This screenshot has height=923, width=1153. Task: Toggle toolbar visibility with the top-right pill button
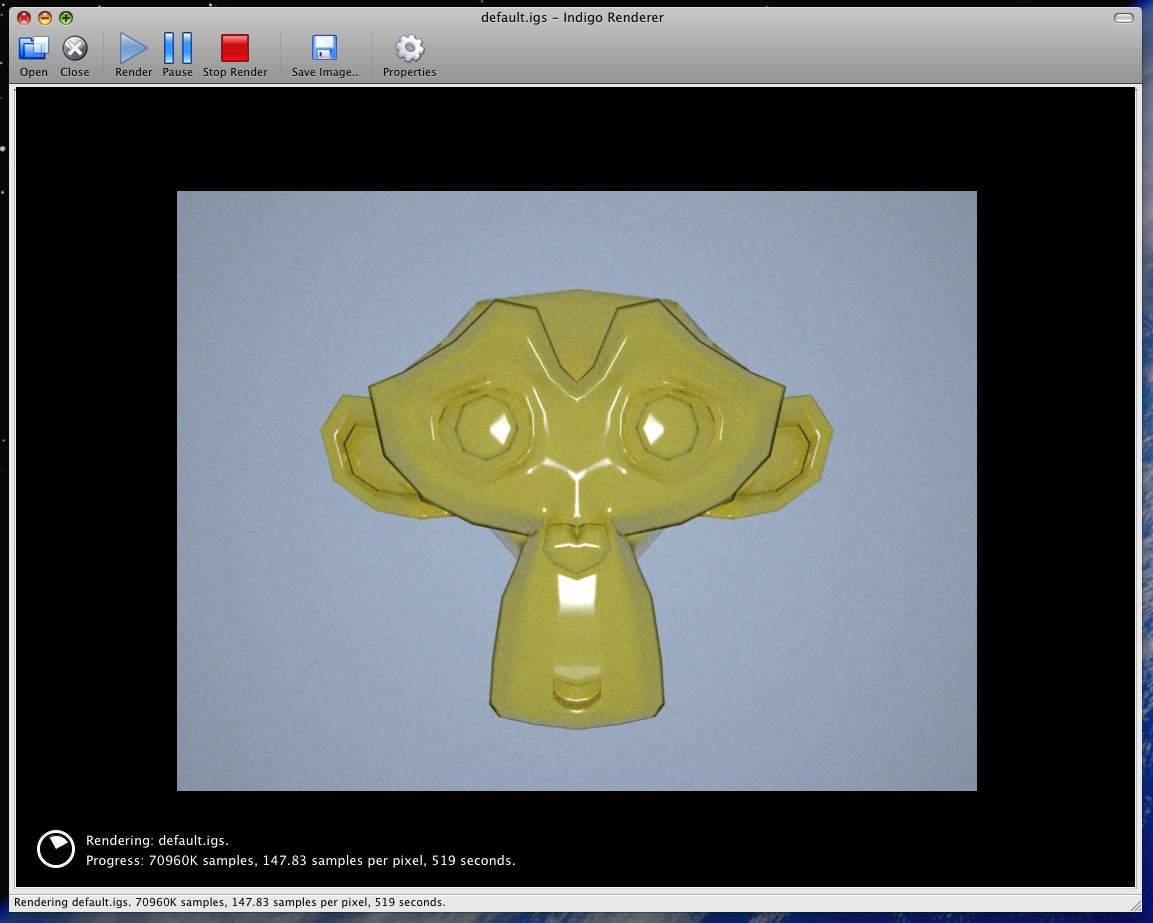click(1124, 18)
